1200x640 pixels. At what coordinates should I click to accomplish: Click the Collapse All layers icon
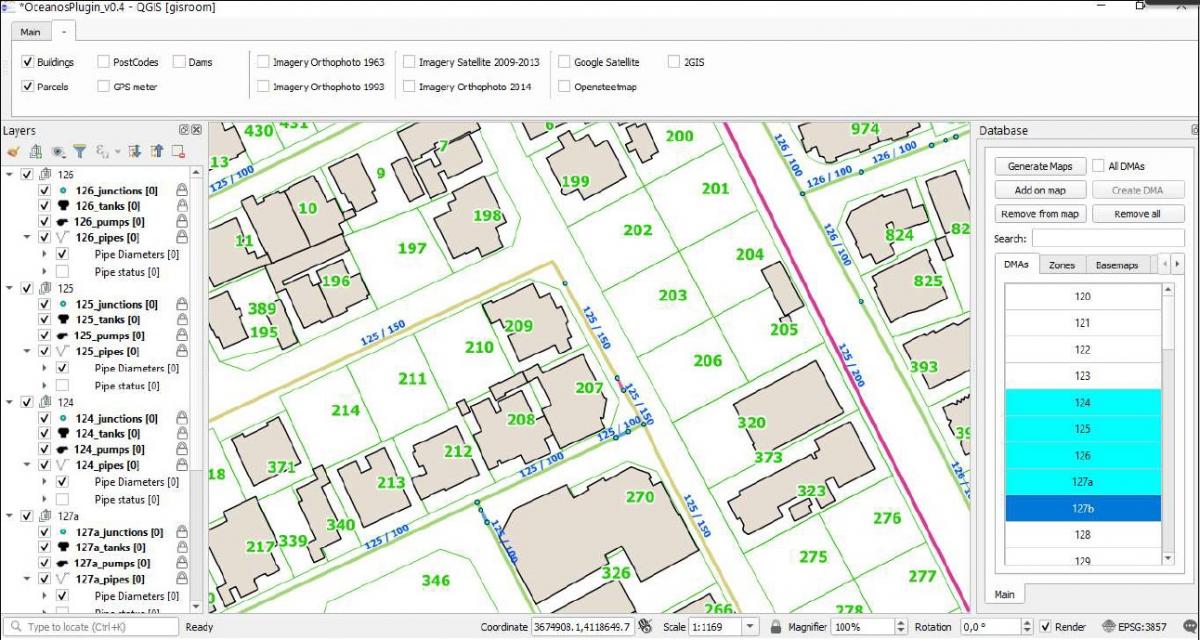click(156, 152)
